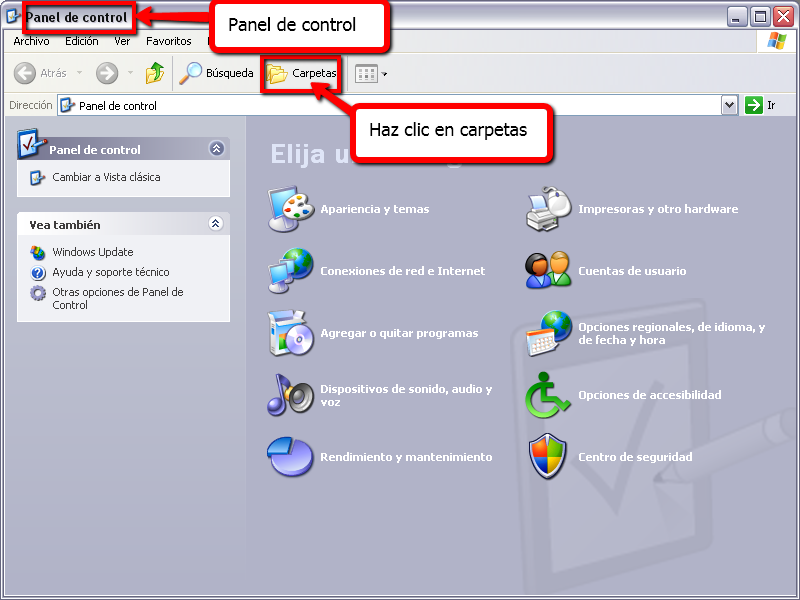Viewport: 800px width, 600px height.
Task: Click the Cambiar a Vista clásica icon
Action: (x=37, y=178)
